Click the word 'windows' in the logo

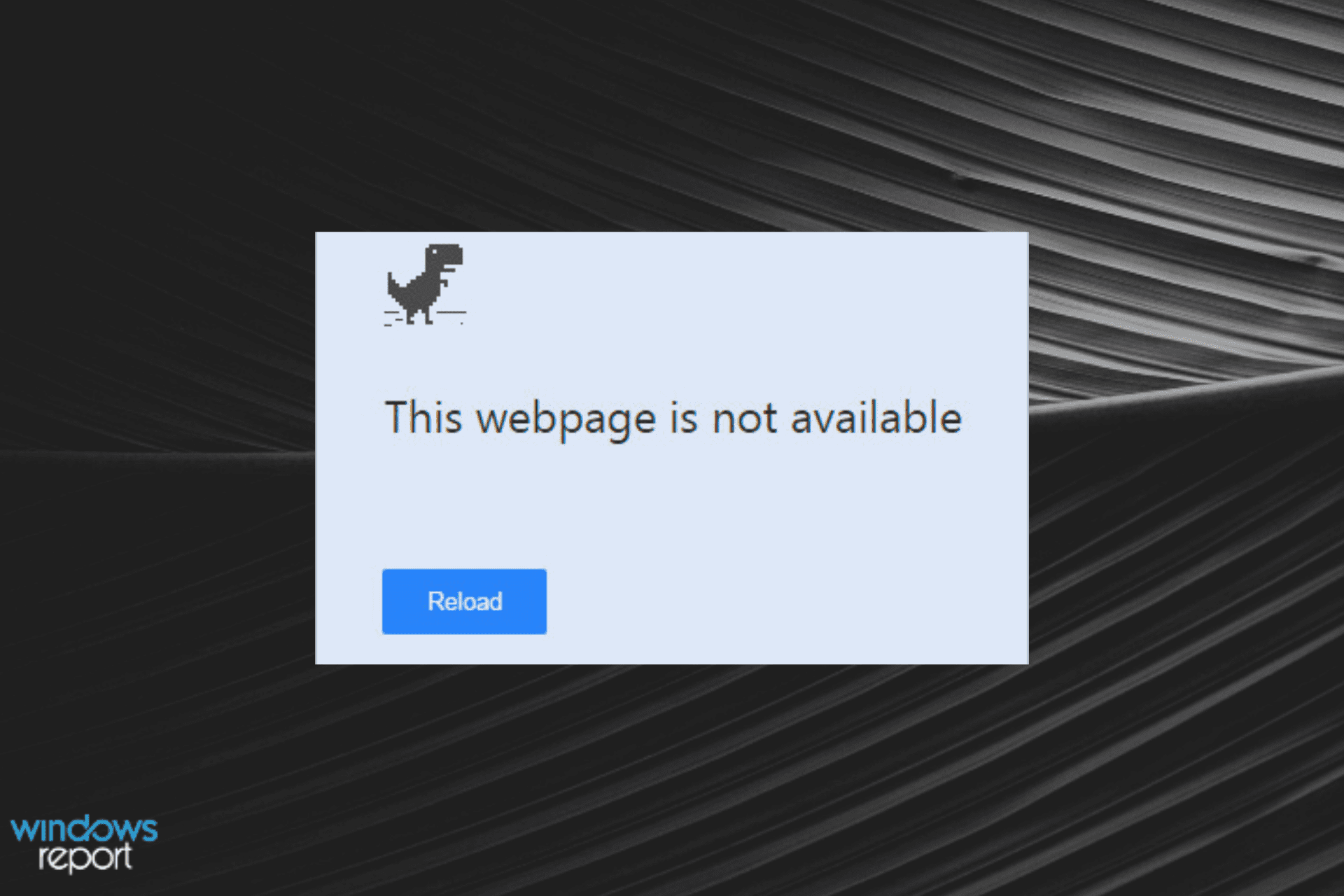click(84, 829)
